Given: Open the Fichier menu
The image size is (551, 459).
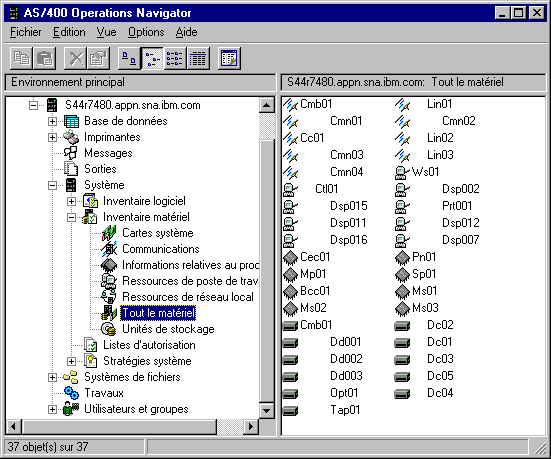Looking at the screenshot, I should click(25, 32).
